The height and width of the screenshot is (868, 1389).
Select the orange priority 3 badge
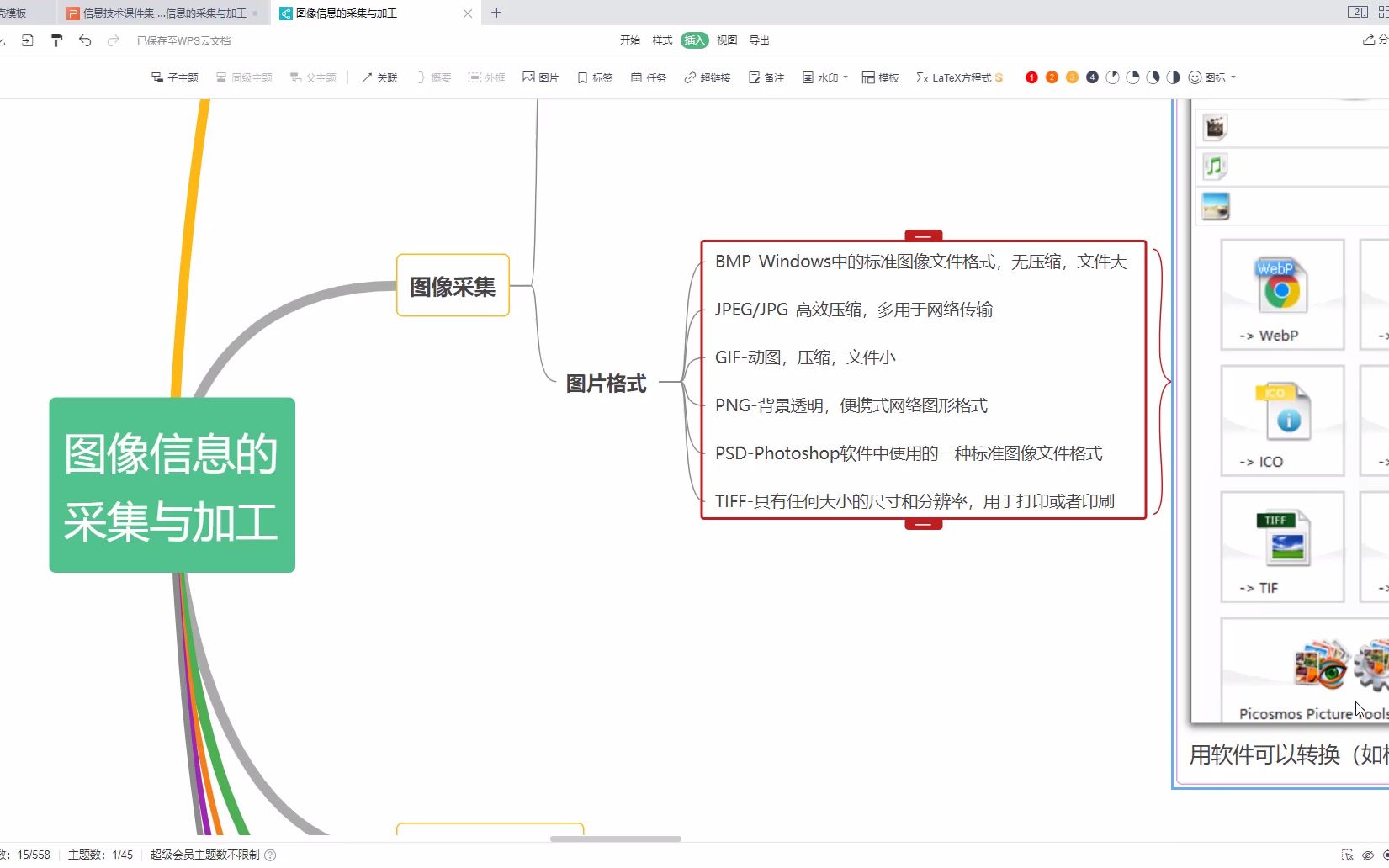point(1071,77)
